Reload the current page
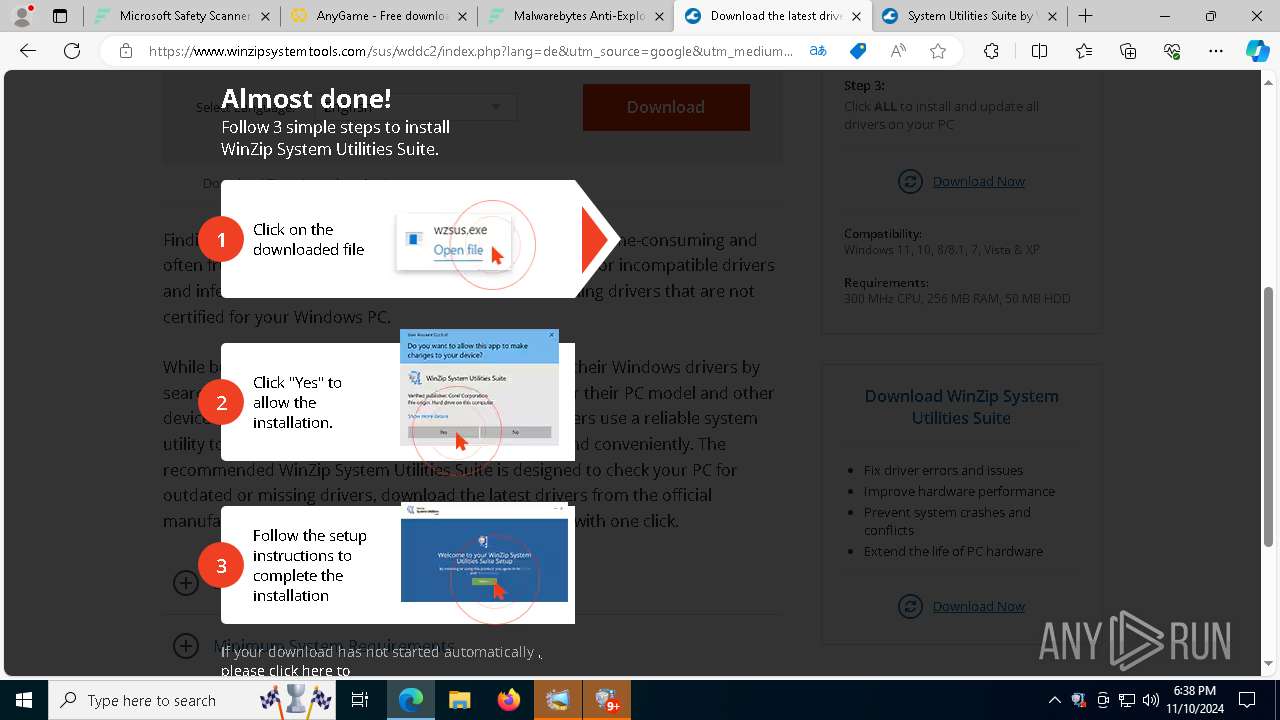Viewport: 1280px width, 720px height. coord(72,51)
